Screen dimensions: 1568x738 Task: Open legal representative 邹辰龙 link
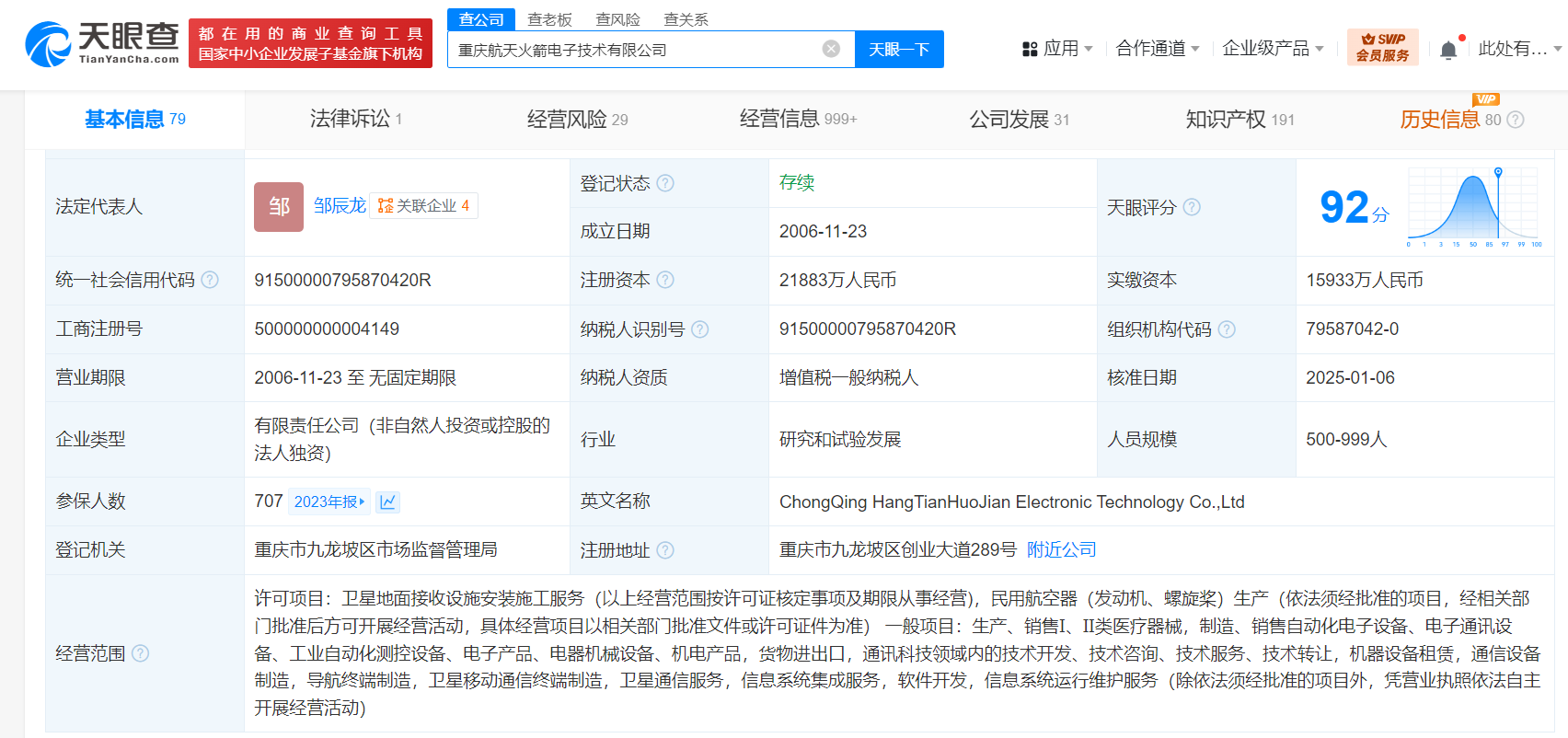pos(340,205)
